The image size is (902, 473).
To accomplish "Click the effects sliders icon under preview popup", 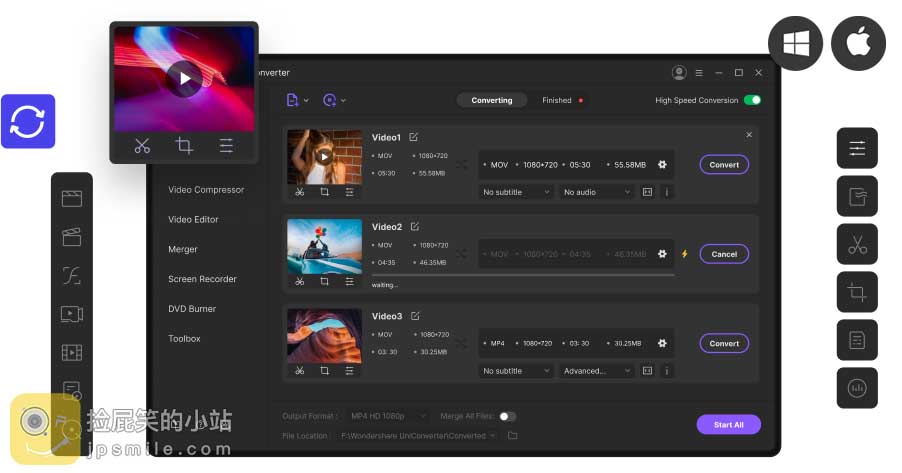I will pyautogui.click(x=226, y=146).
